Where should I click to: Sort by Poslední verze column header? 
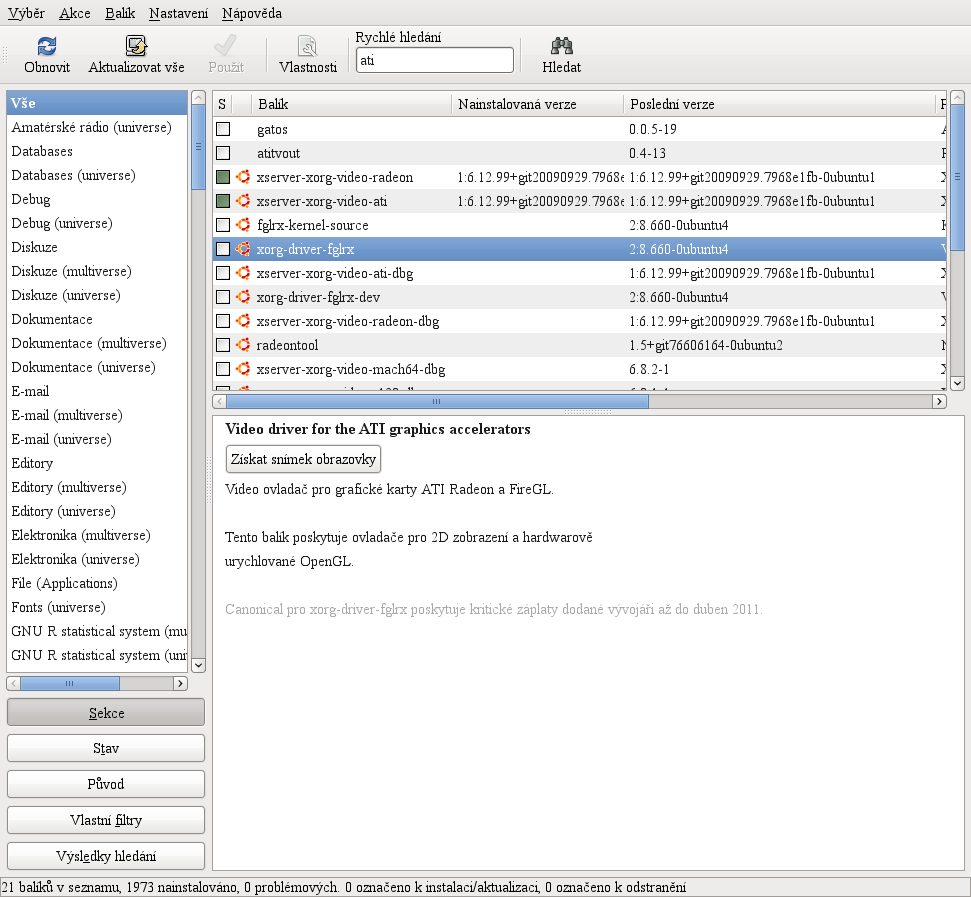780,104
